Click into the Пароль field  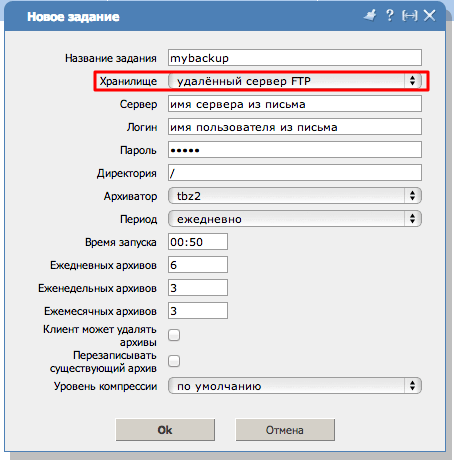pos(295,150)
